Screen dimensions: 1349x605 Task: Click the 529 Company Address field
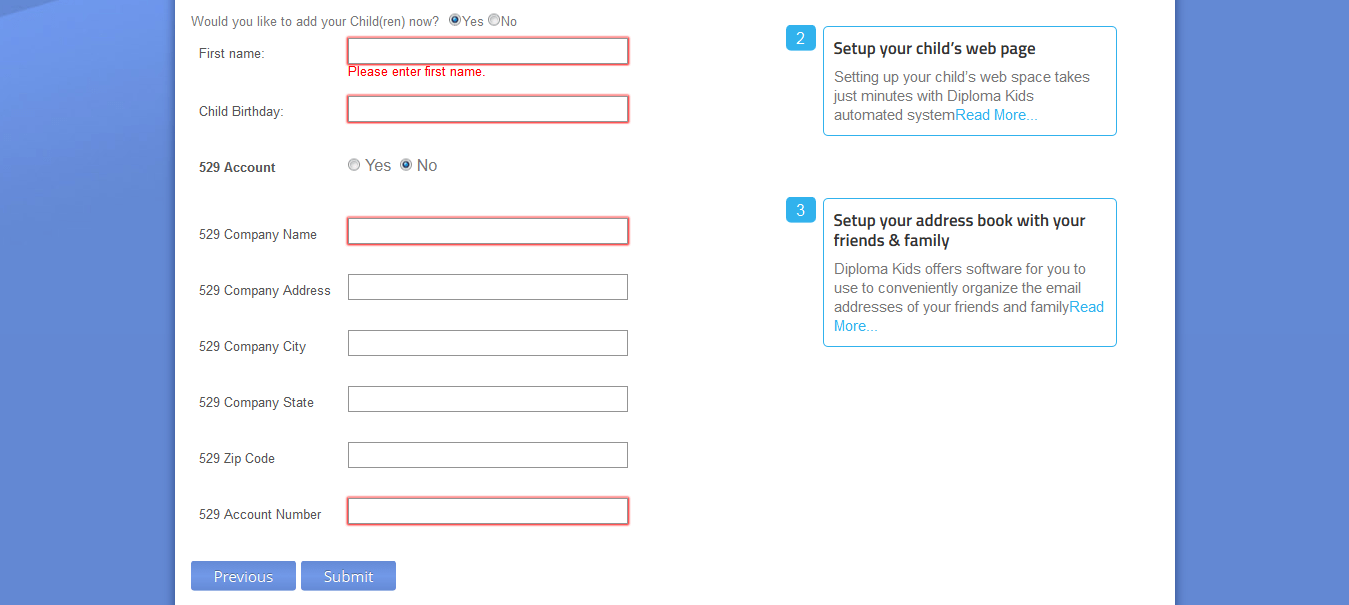tap(487, 286)
